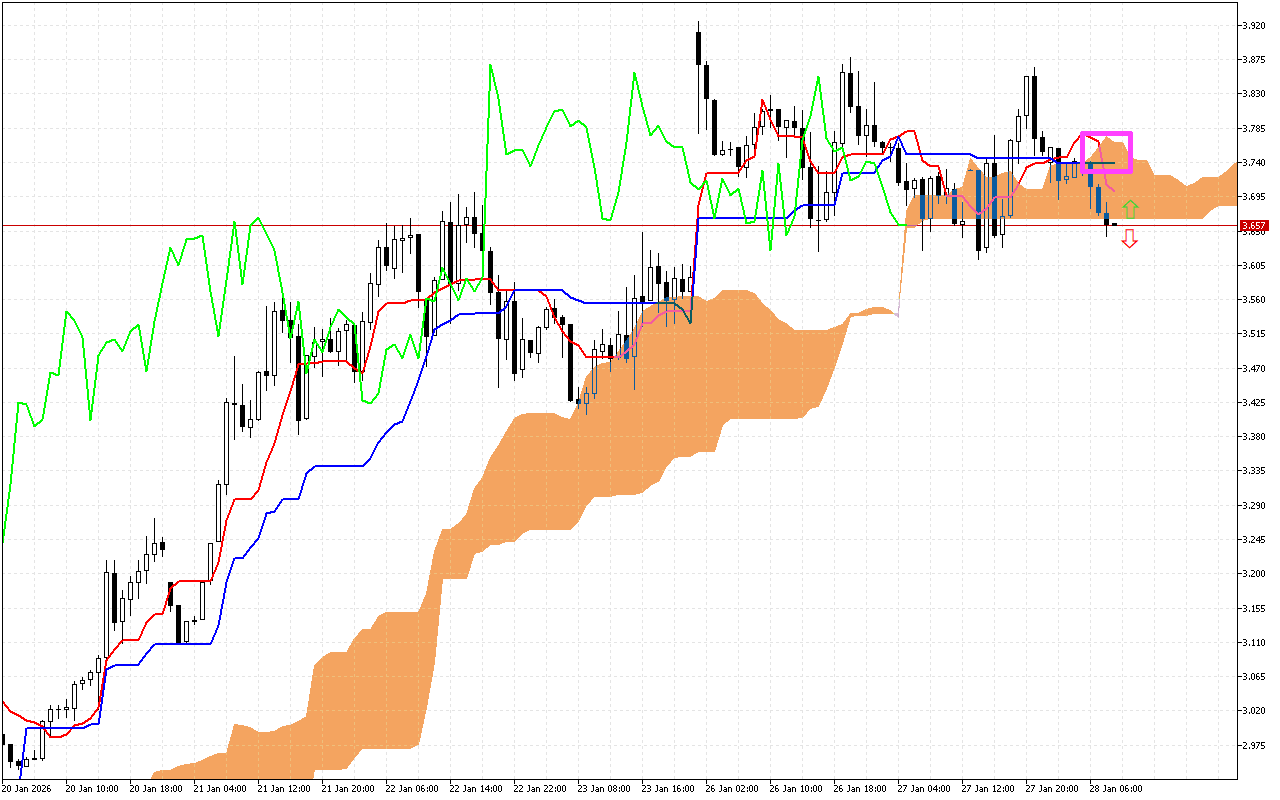This screenshot has height=800, width=1280.
Task: Select the magenta rectangle outline
Action: [x=1106, y=133]
